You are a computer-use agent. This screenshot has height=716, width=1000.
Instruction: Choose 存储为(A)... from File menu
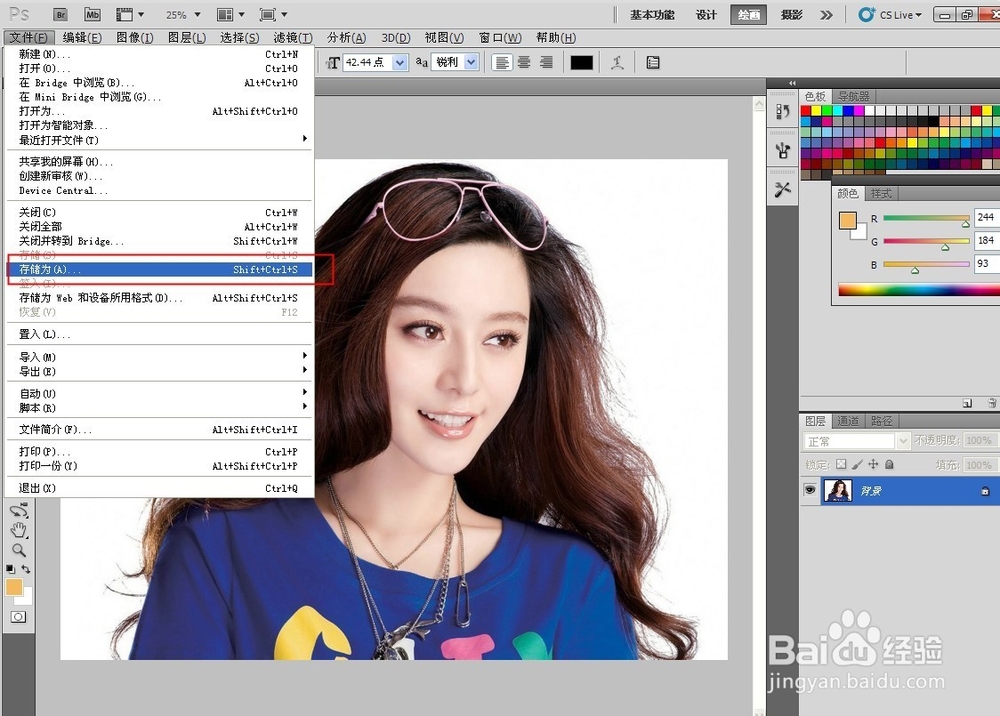(x=159, y=270)
